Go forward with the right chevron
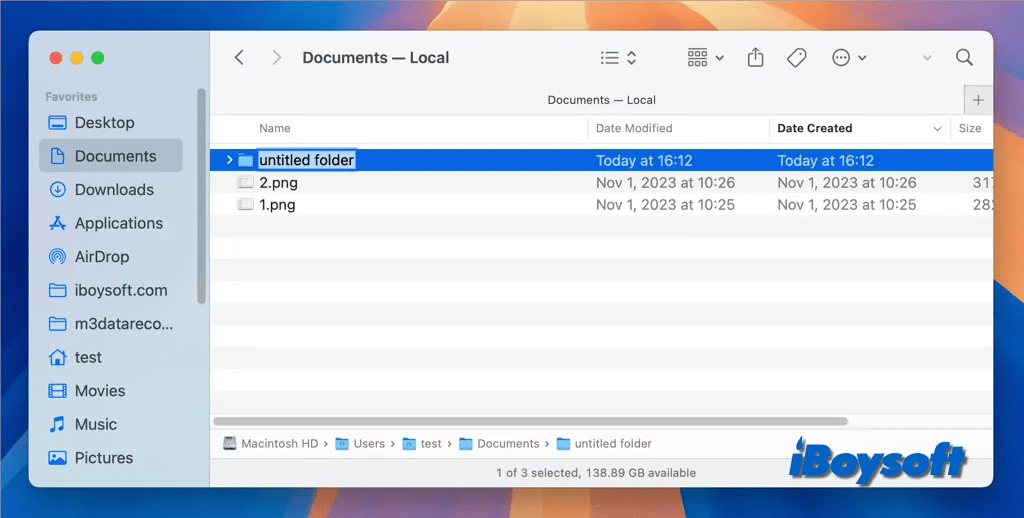This screenshot has height=518, width=1024. [277, 57]
